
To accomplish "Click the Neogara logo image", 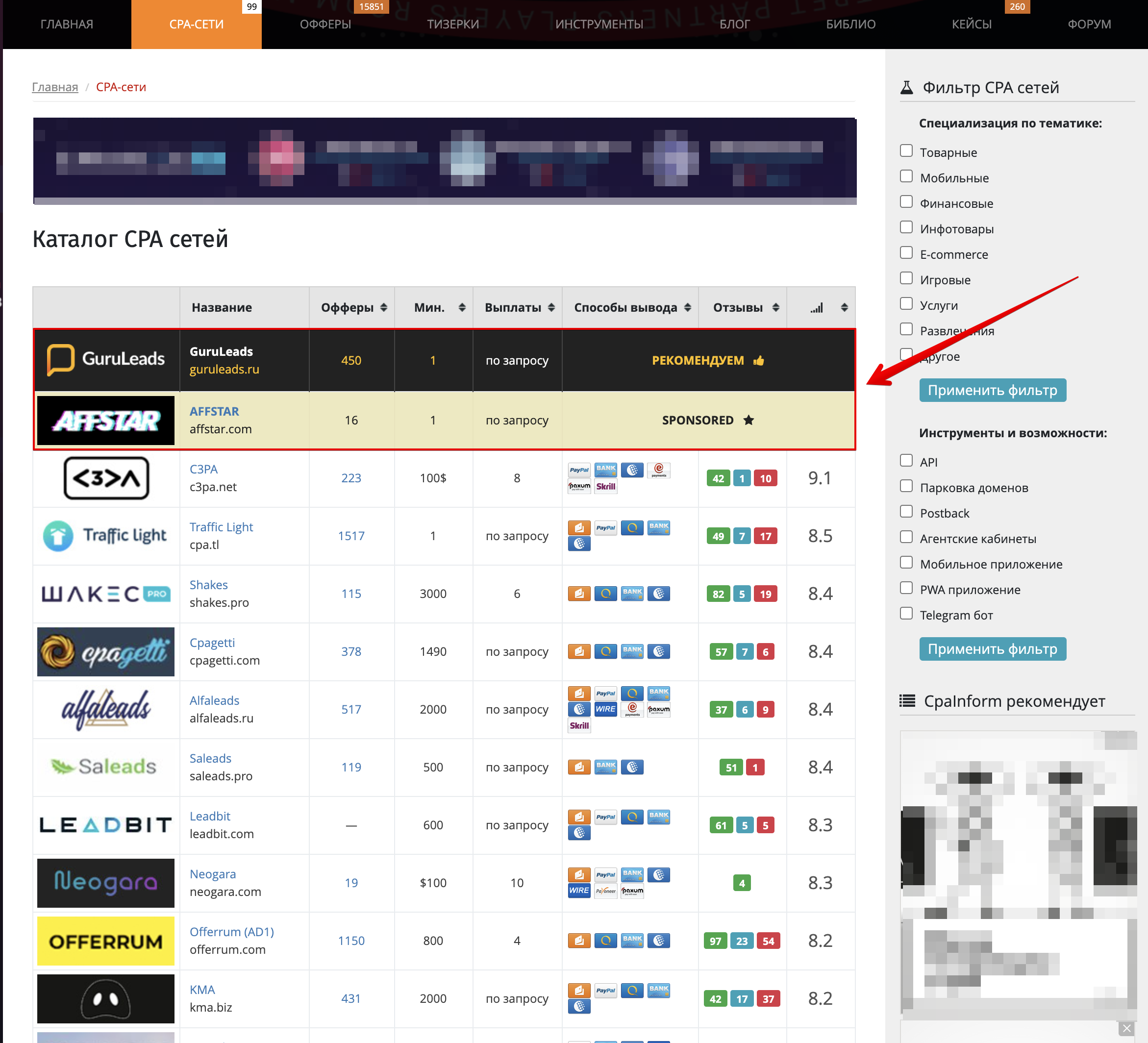I will tap(106, 883).
